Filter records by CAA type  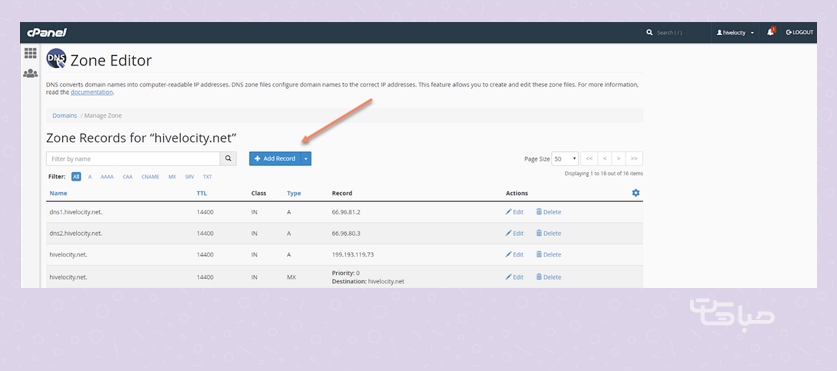pyautogui.click(x=128, y=177)
